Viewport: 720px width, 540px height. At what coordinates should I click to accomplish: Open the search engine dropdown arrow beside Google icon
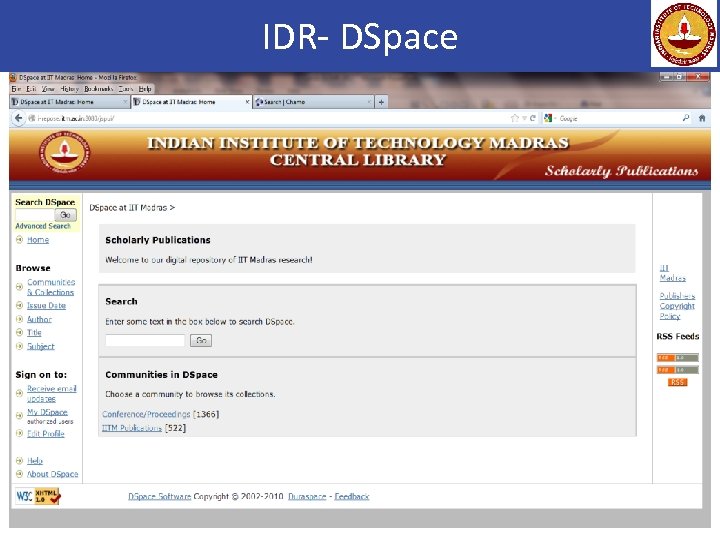(x=555, y=118)
